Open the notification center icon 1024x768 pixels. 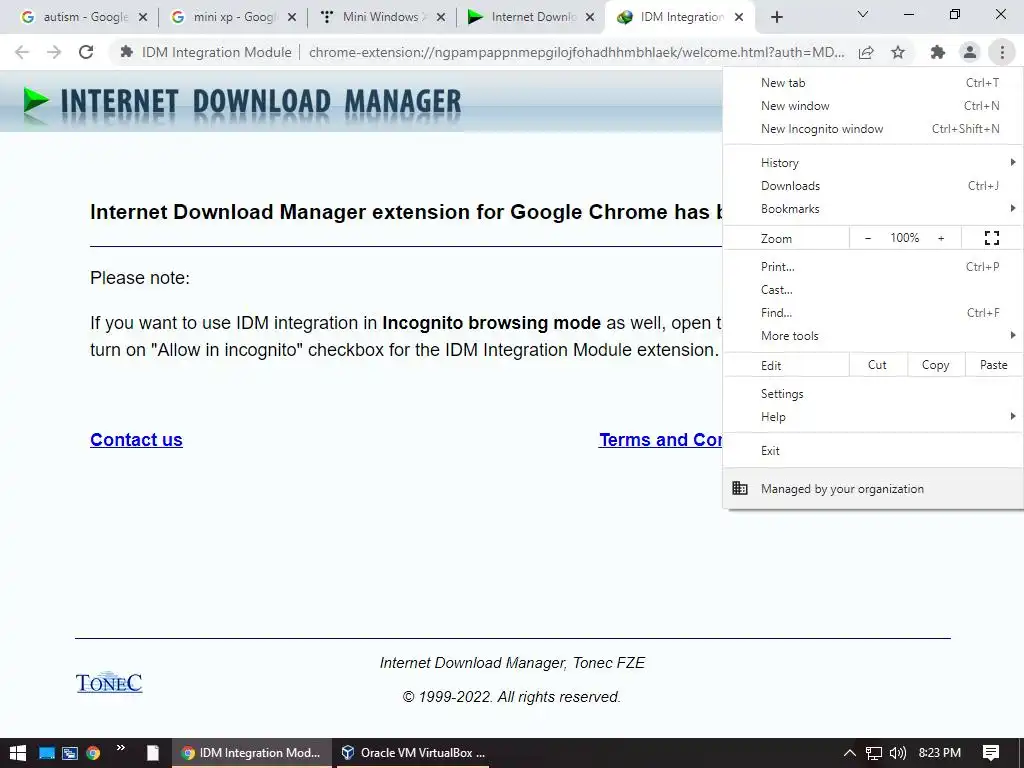tap(991, 753)
